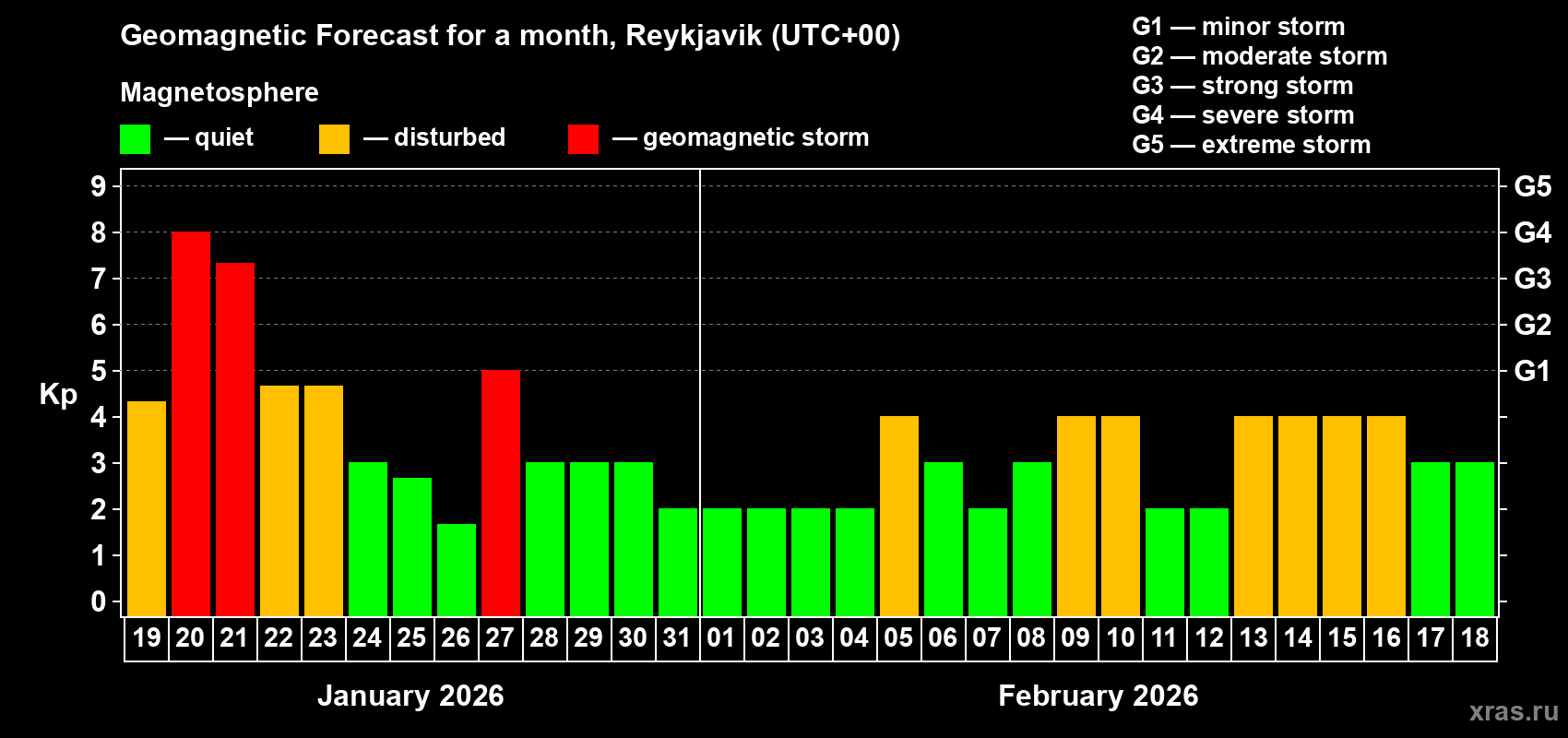Click the '— quiet' legend label
Image resolution: width=1568 pixels, height=738 pixels.
point(208,137)
